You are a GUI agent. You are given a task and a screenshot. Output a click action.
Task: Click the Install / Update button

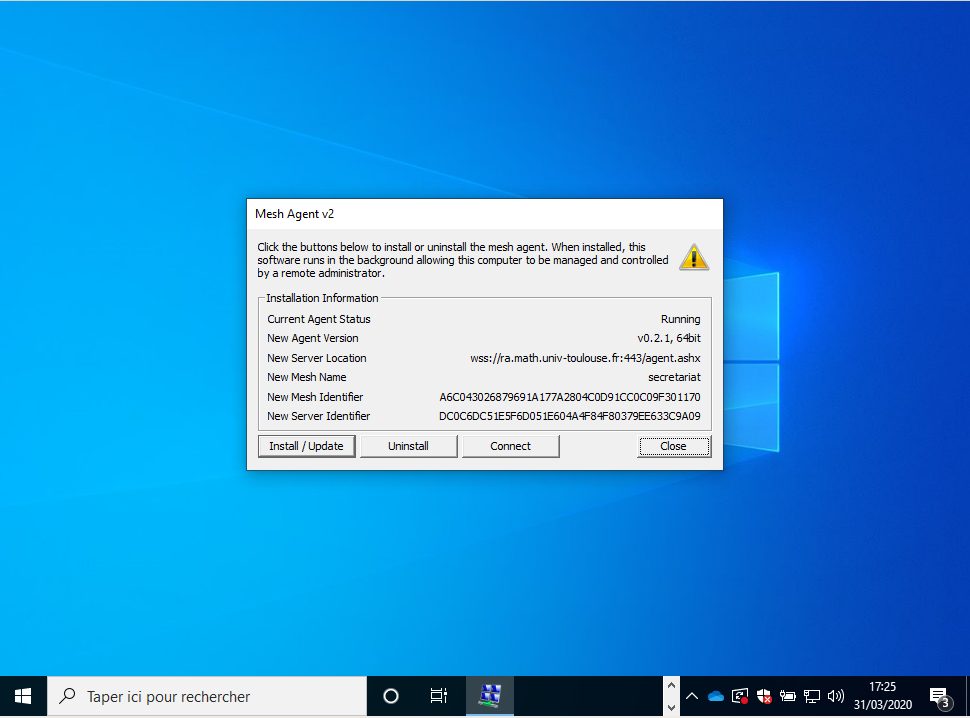306,446
